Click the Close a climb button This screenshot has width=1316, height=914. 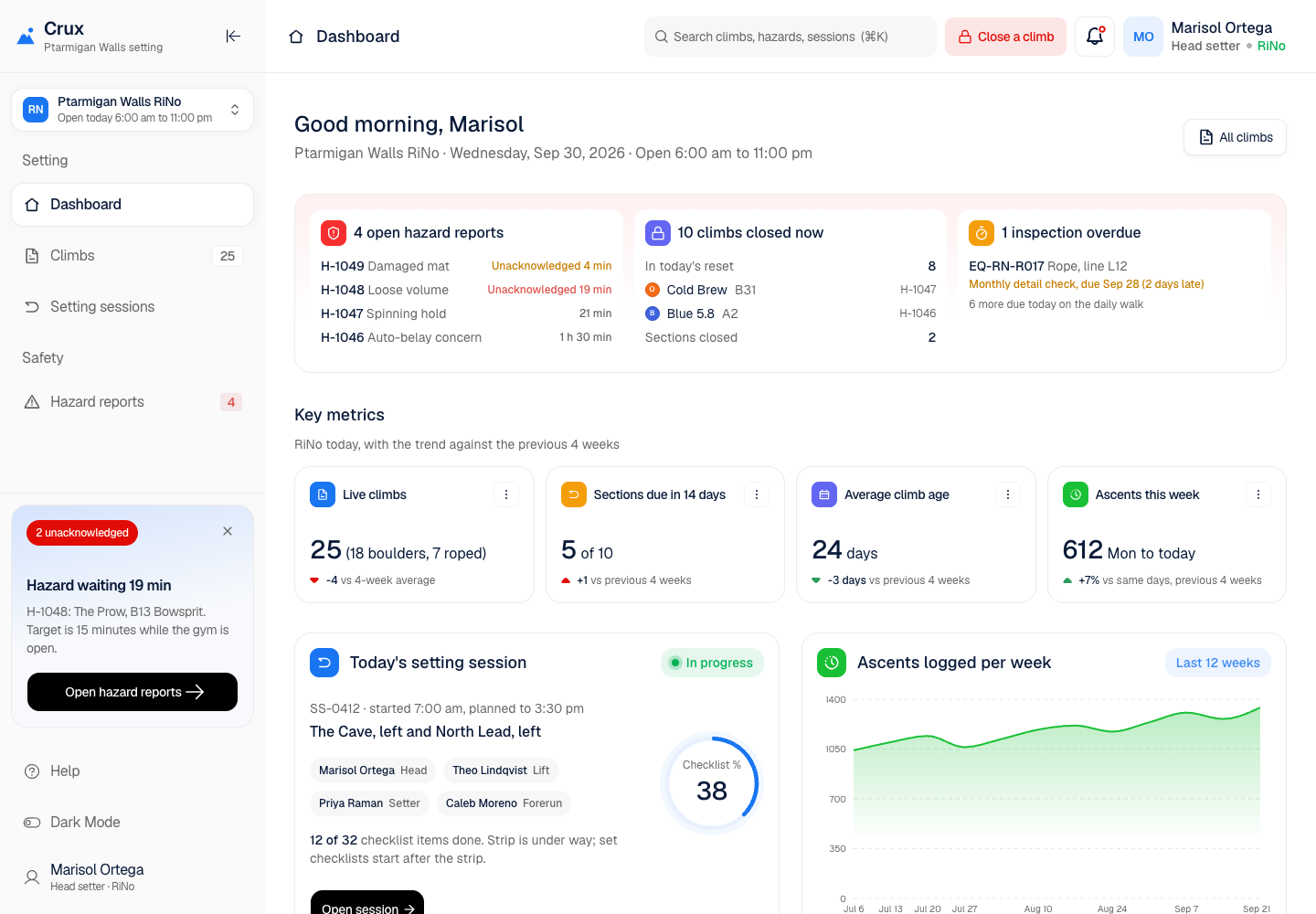point(1005,37)
